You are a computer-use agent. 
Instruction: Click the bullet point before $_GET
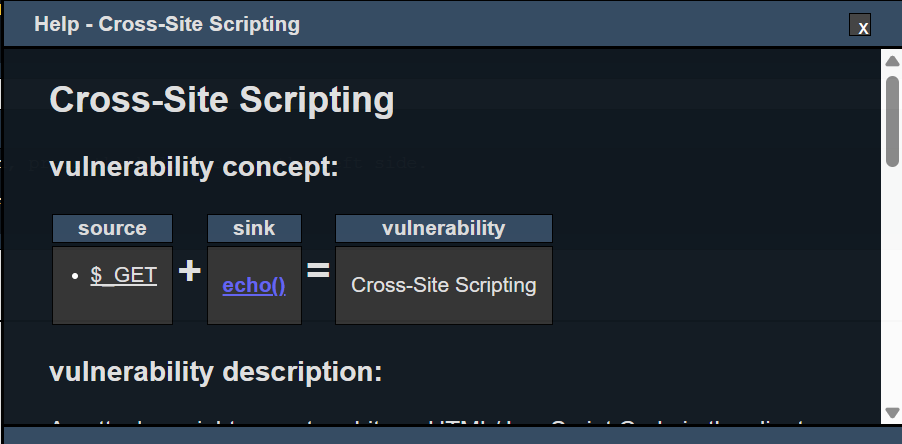point(76,276)
